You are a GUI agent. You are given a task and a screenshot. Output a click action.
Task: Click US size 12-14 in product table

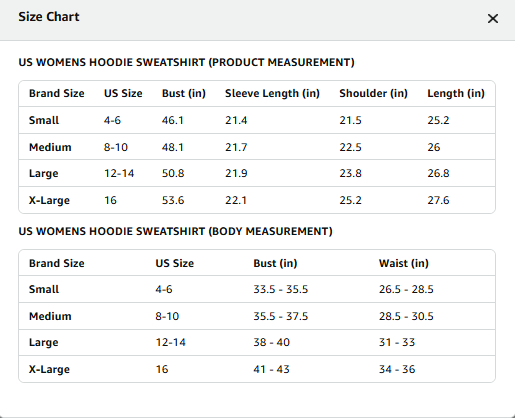pos(119,173)
